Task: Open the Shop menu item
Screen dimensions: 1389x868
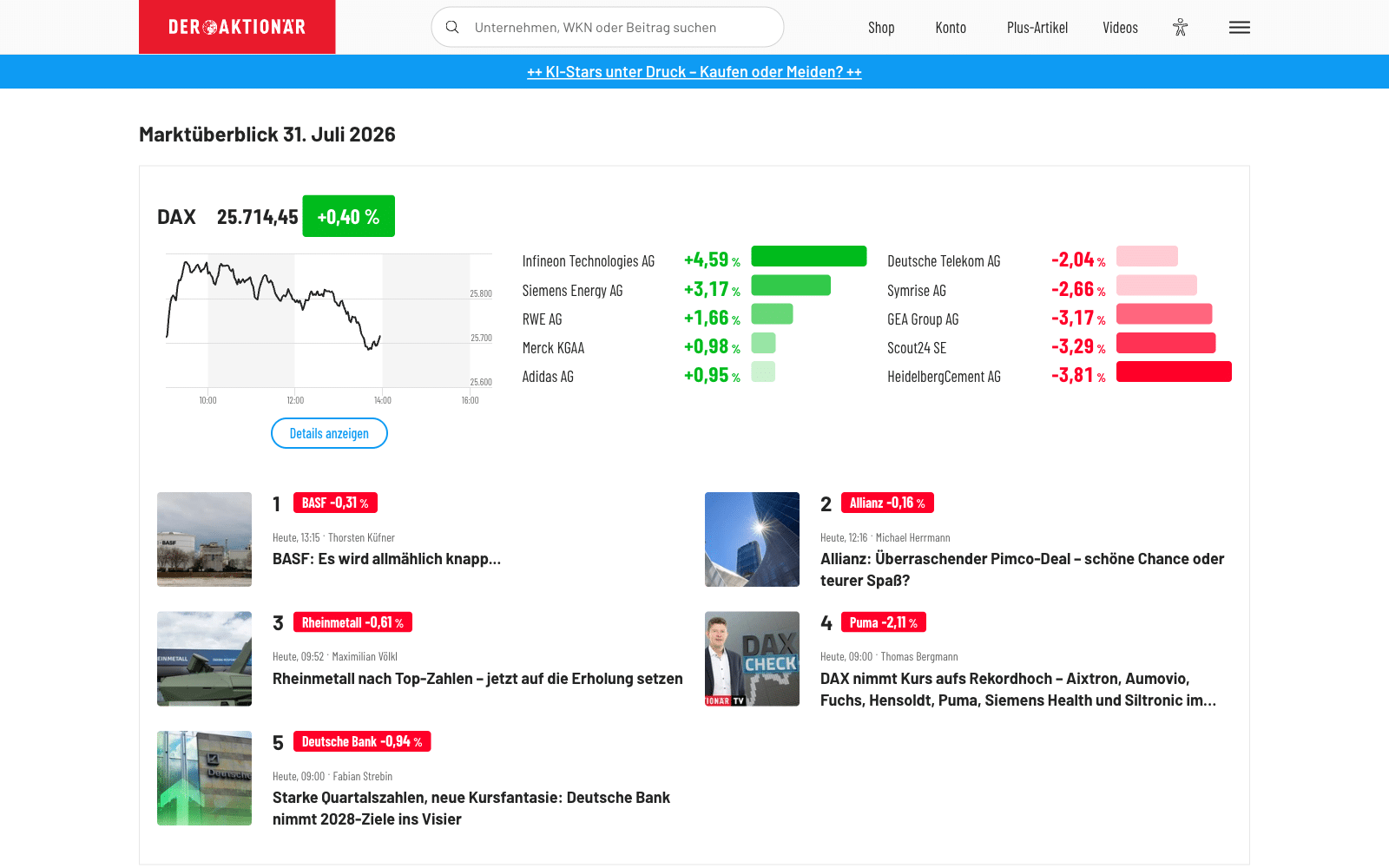Action: 881,28
